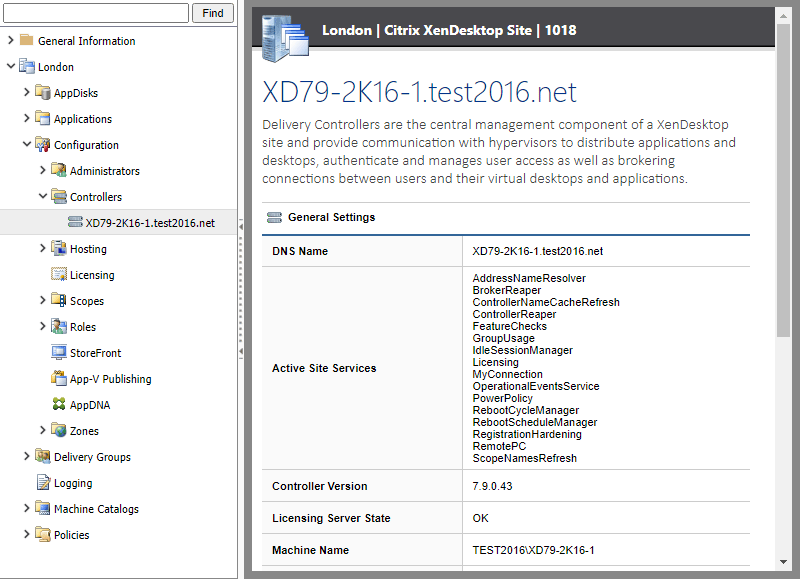Click the Applications icon
The image size is (800, 579).
click(x=43, y=118)
